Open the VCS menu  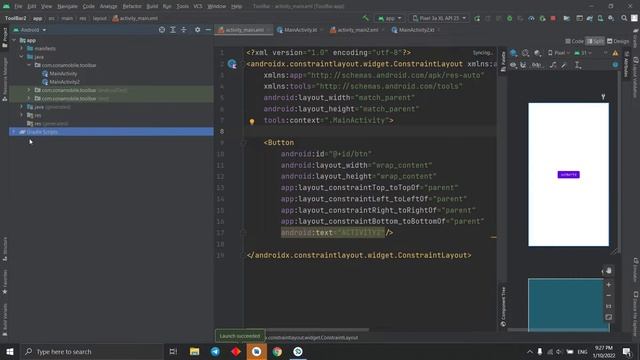[x=198, y=6]
